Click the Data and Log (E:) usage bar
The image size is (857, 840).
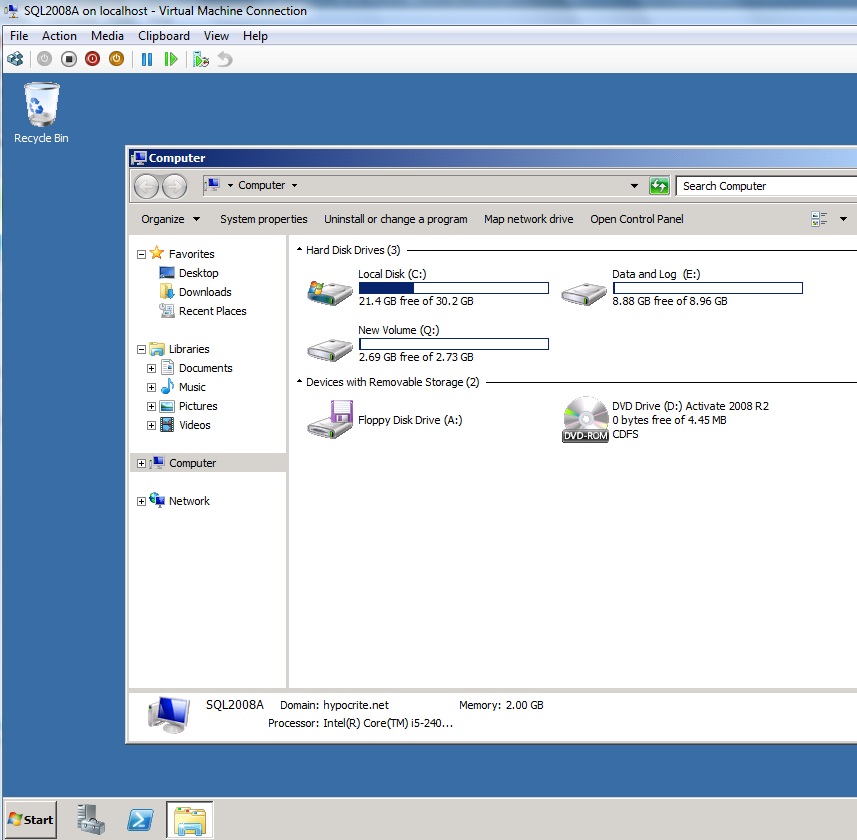pos(708,288)
